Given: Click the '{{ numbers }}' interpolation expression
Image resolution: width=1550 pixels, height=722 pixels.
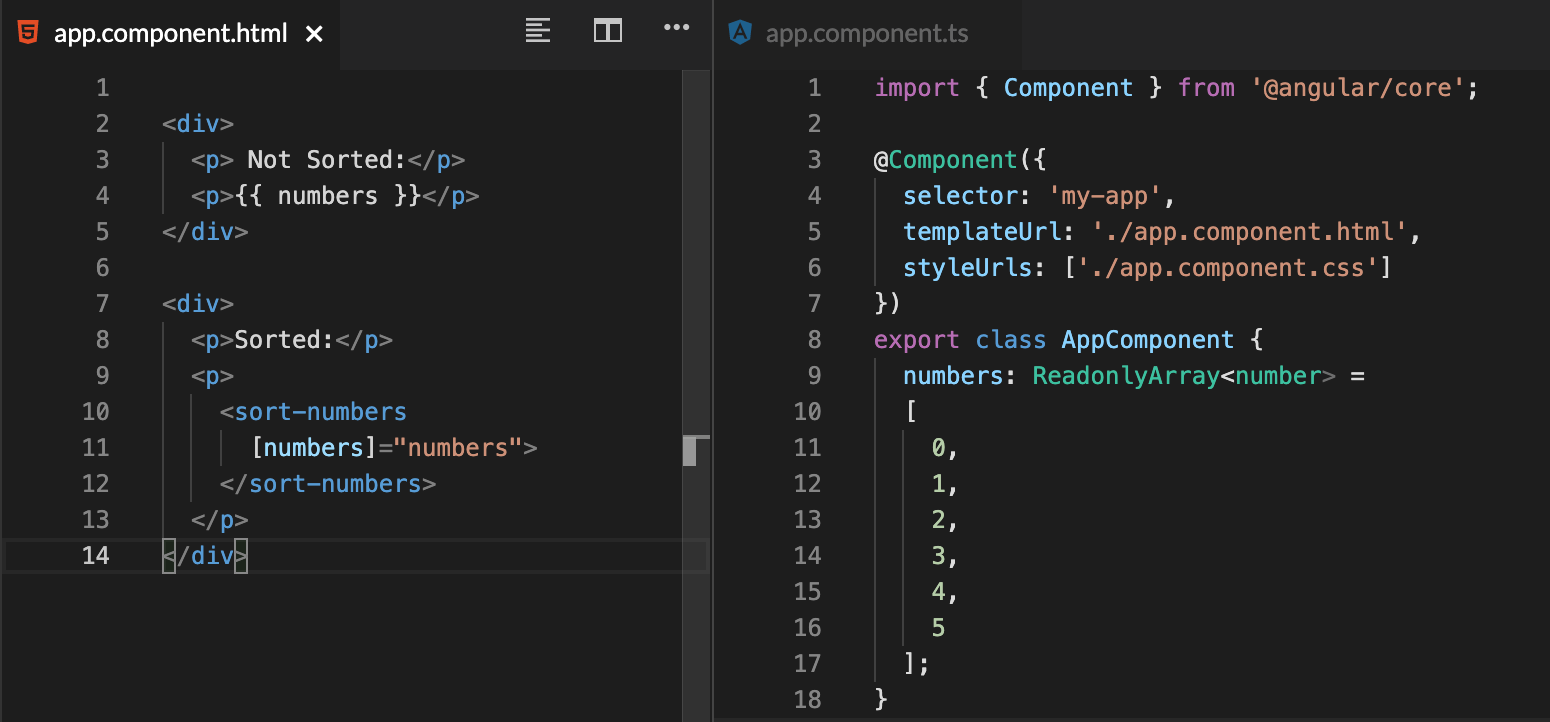Looking at the screenshot, I should (x=328, y=196).
